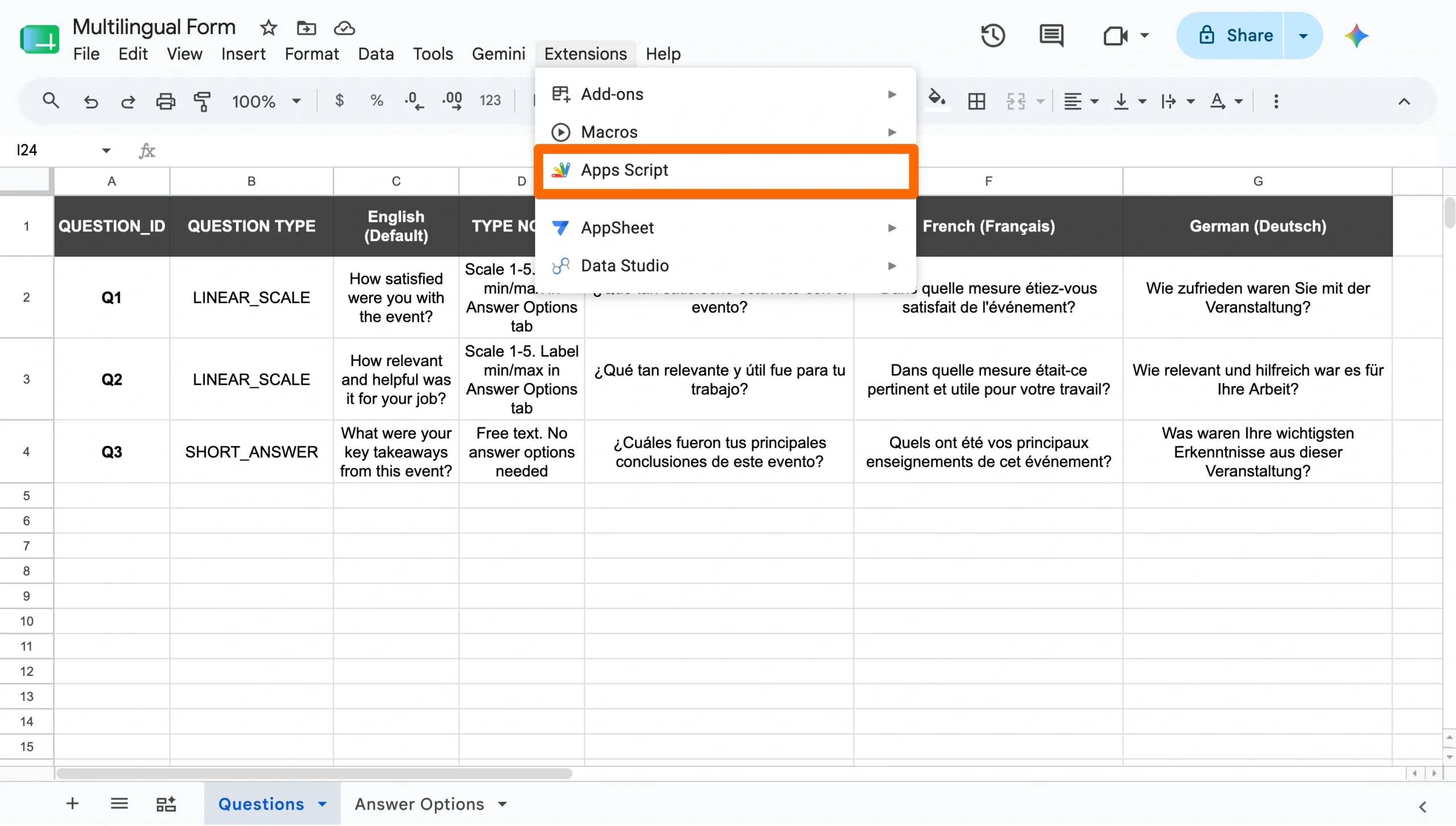Expand the Macros submenu
This screenshot has height=826, width=1456.
[x=725, y=132]
